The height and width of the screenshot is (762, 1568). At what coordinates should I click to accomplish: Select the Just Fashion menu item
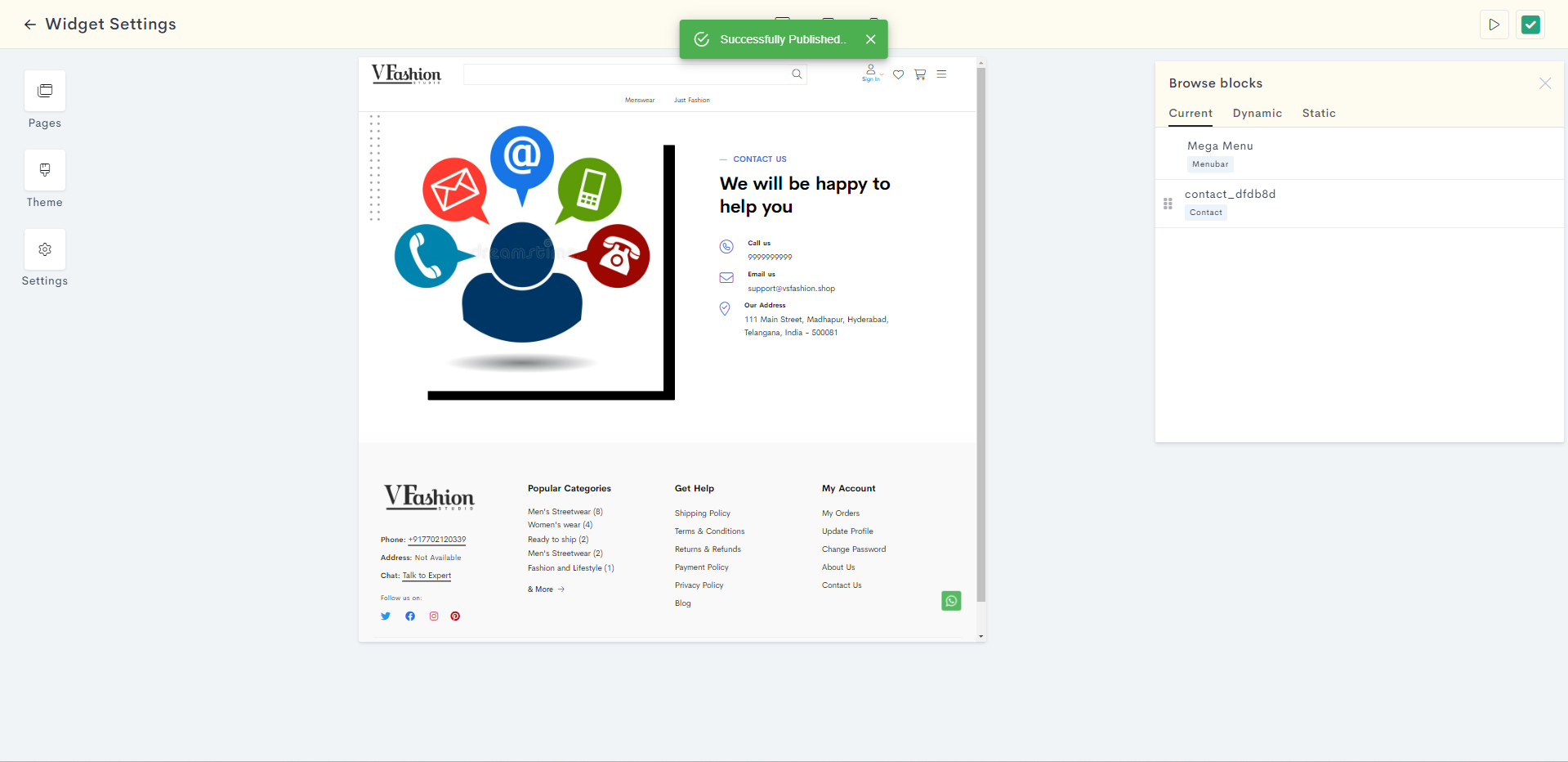pyautogui.click(x=692, y=101)
